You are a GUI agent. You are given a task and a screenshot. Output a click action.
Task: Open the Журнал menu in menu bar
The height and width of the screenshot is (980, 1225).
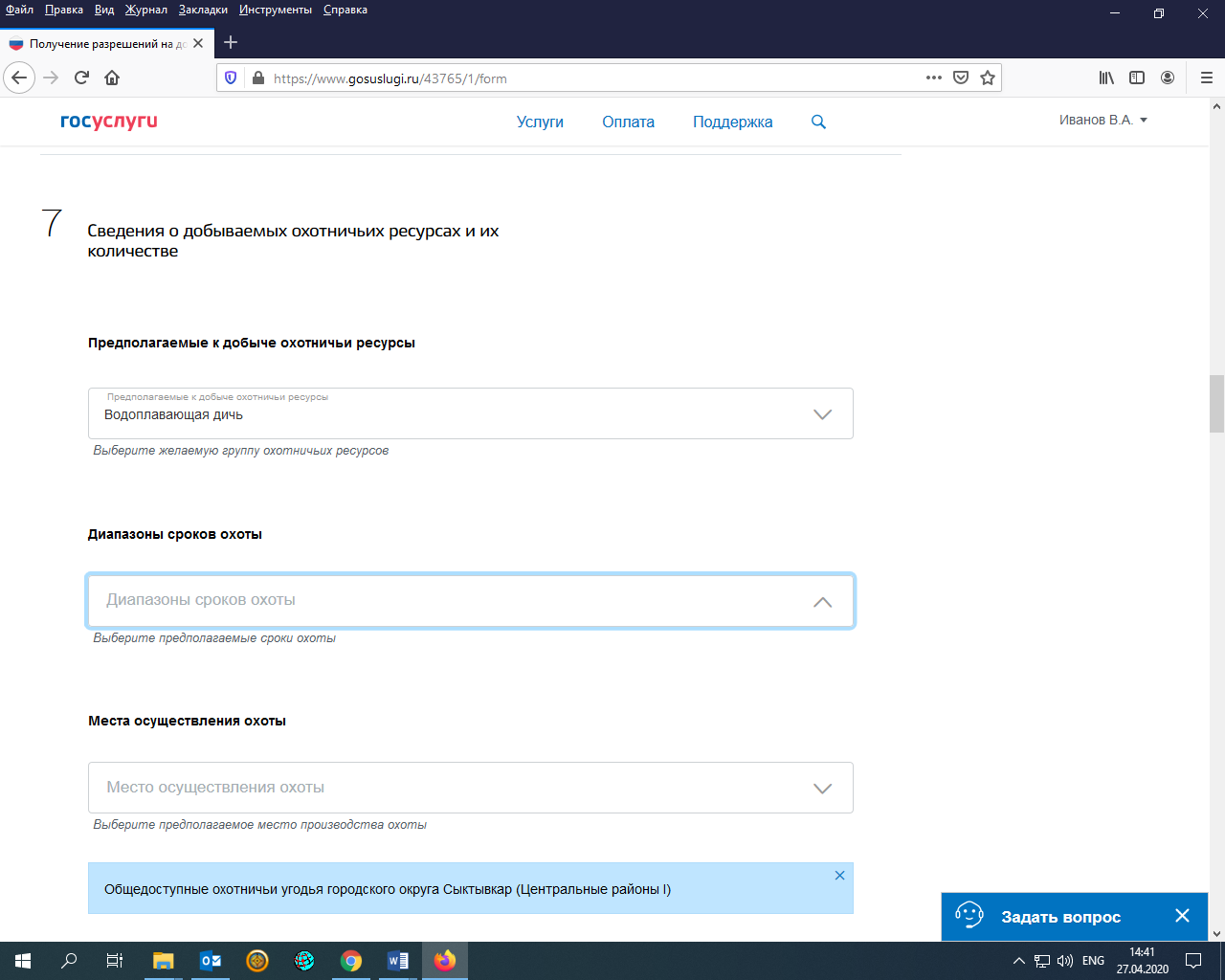click(x=145, y=10)
